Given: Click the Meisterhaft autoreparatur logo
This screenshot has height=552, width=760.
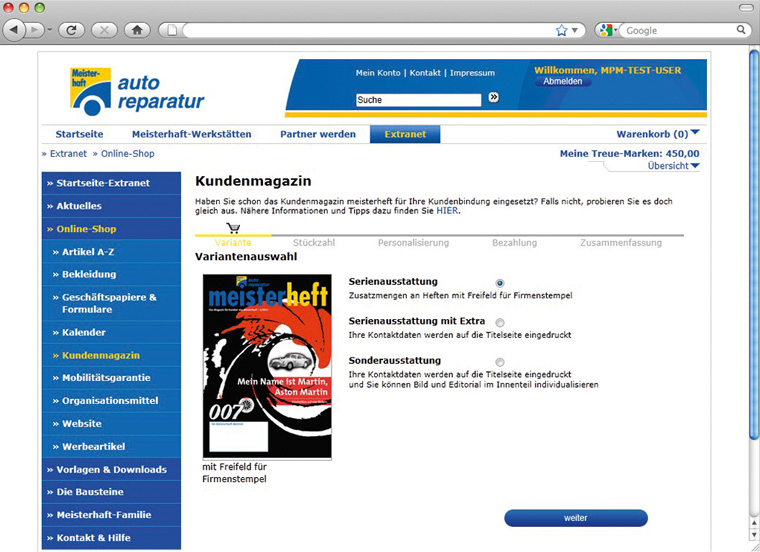Looking at the screenshot, I should pos(137,89).
